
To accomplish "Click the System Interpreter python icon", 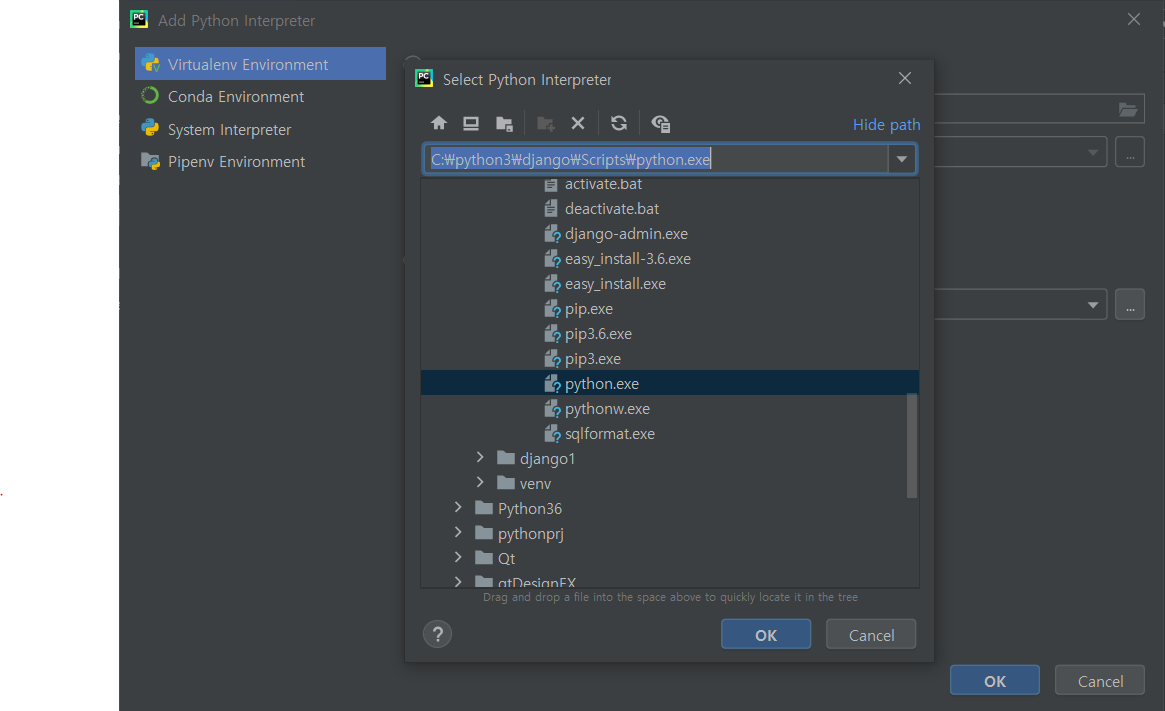I will pyautogui.click(x=150, y=129).
